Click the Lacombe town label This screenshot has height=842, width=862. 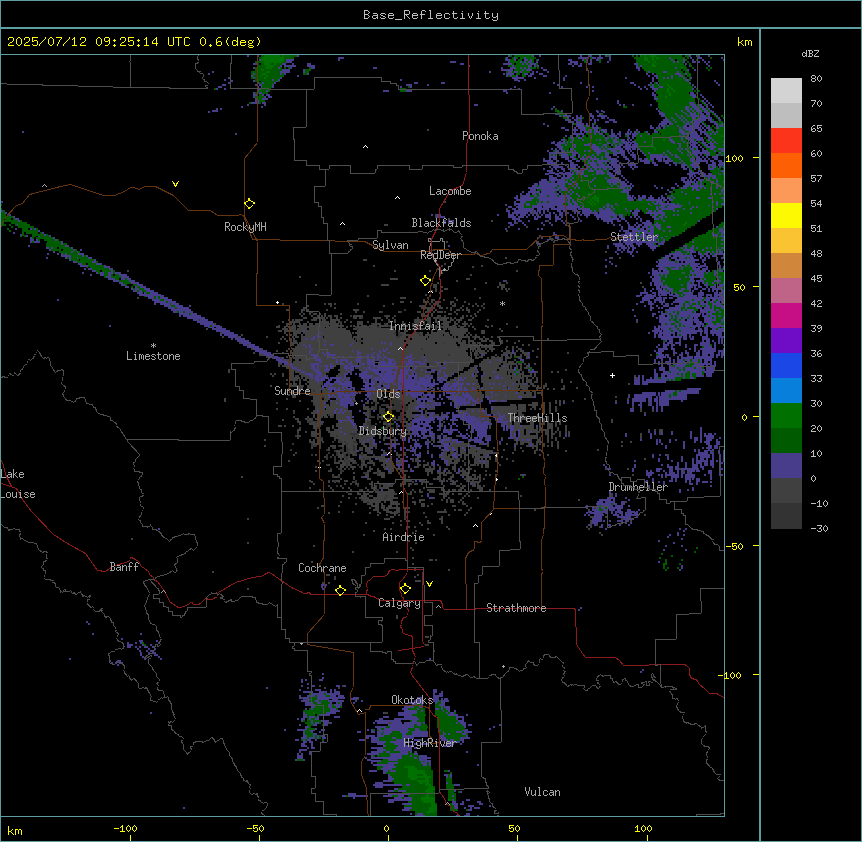[450, 191]
